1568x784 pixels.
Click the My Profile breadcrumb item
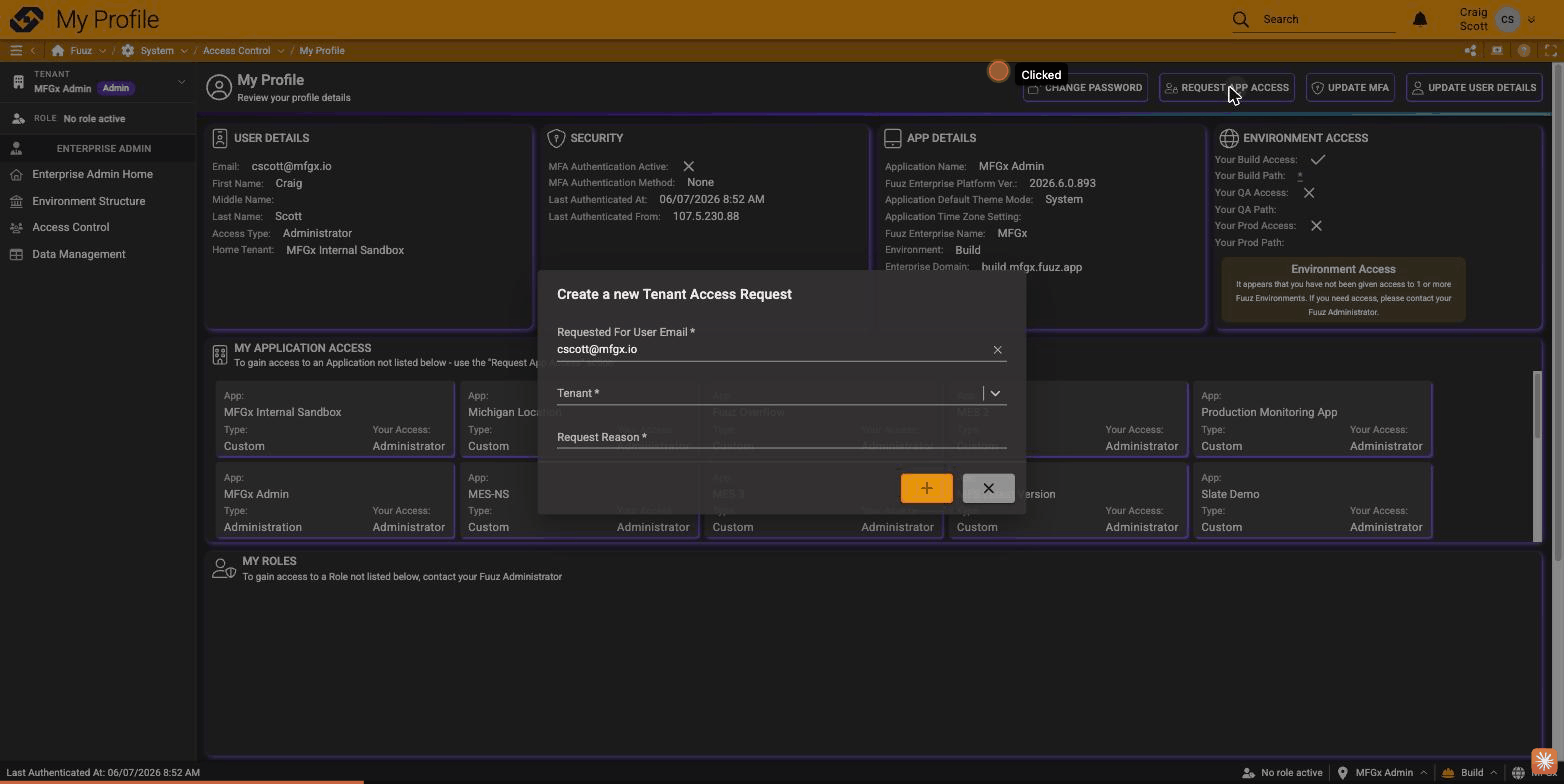[322, 50]
